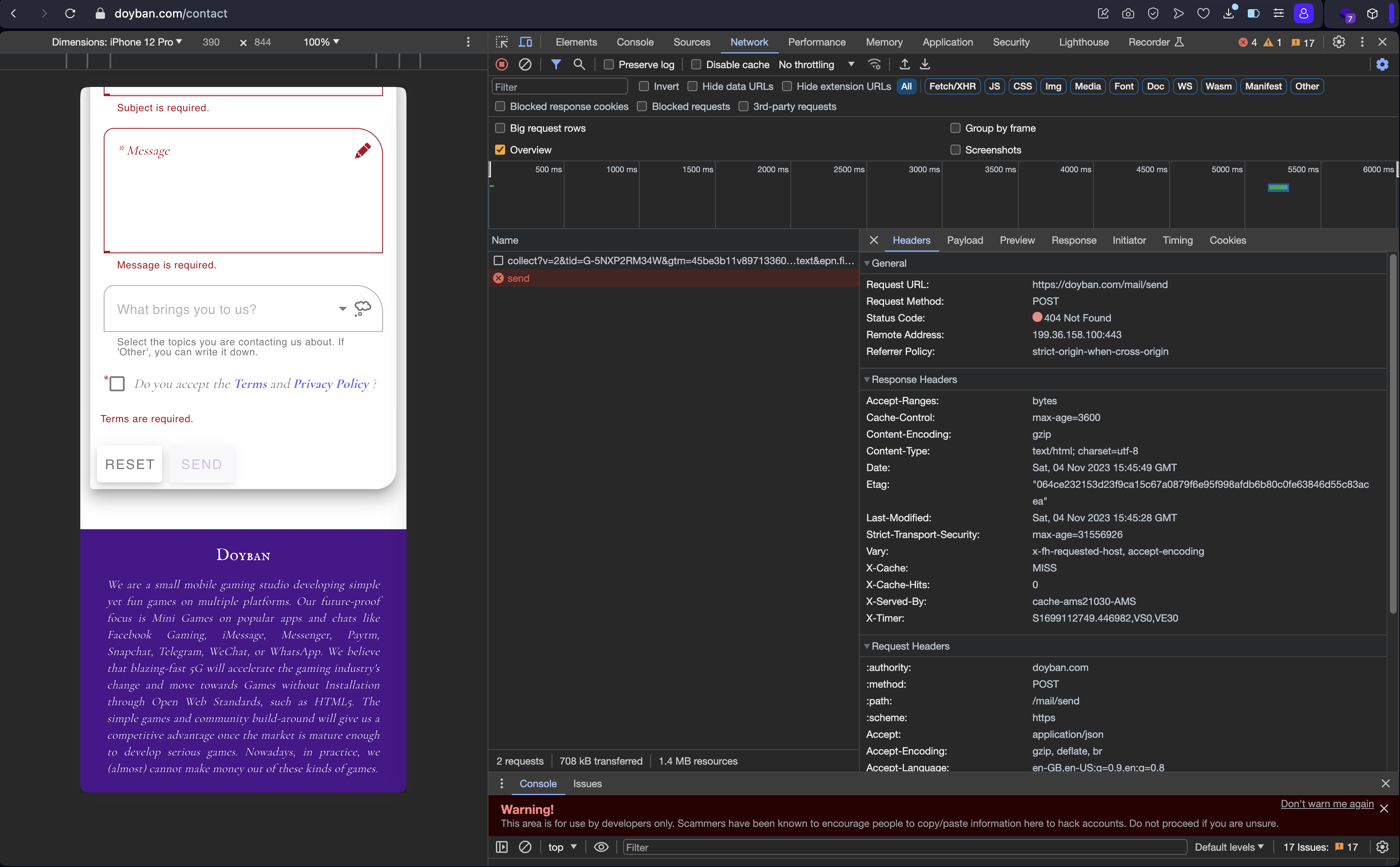Open the Issues drawer tab
The image size is (1400, 867).
pos(587,783)
